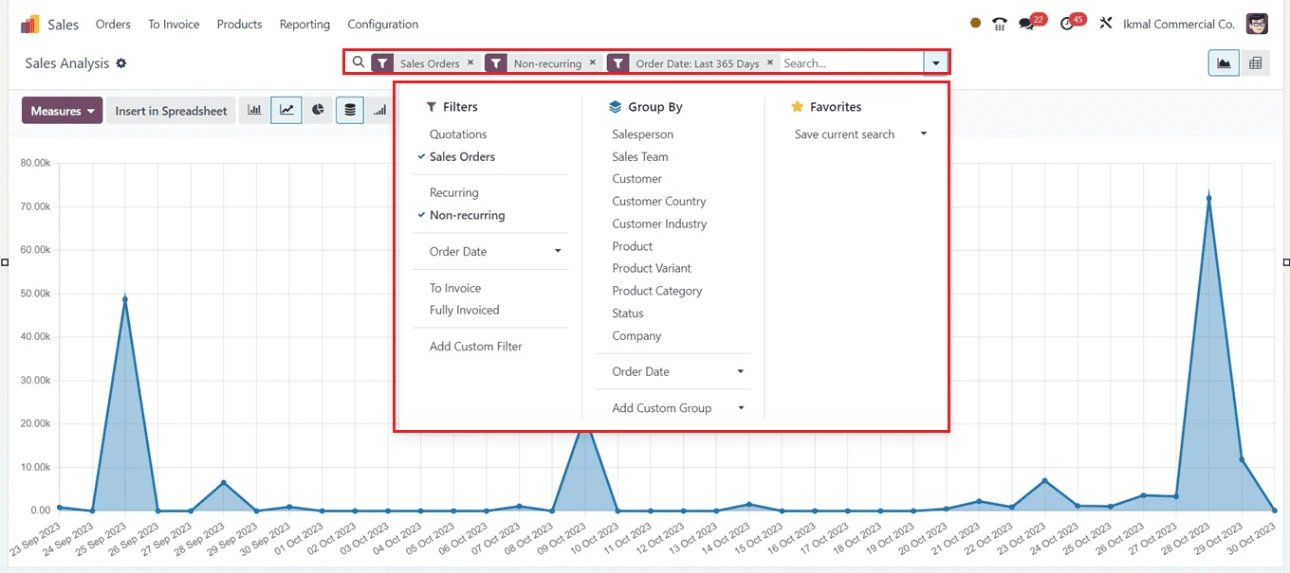
Task: Enable the Fully Invoiced filter
Action: point(464,310)
